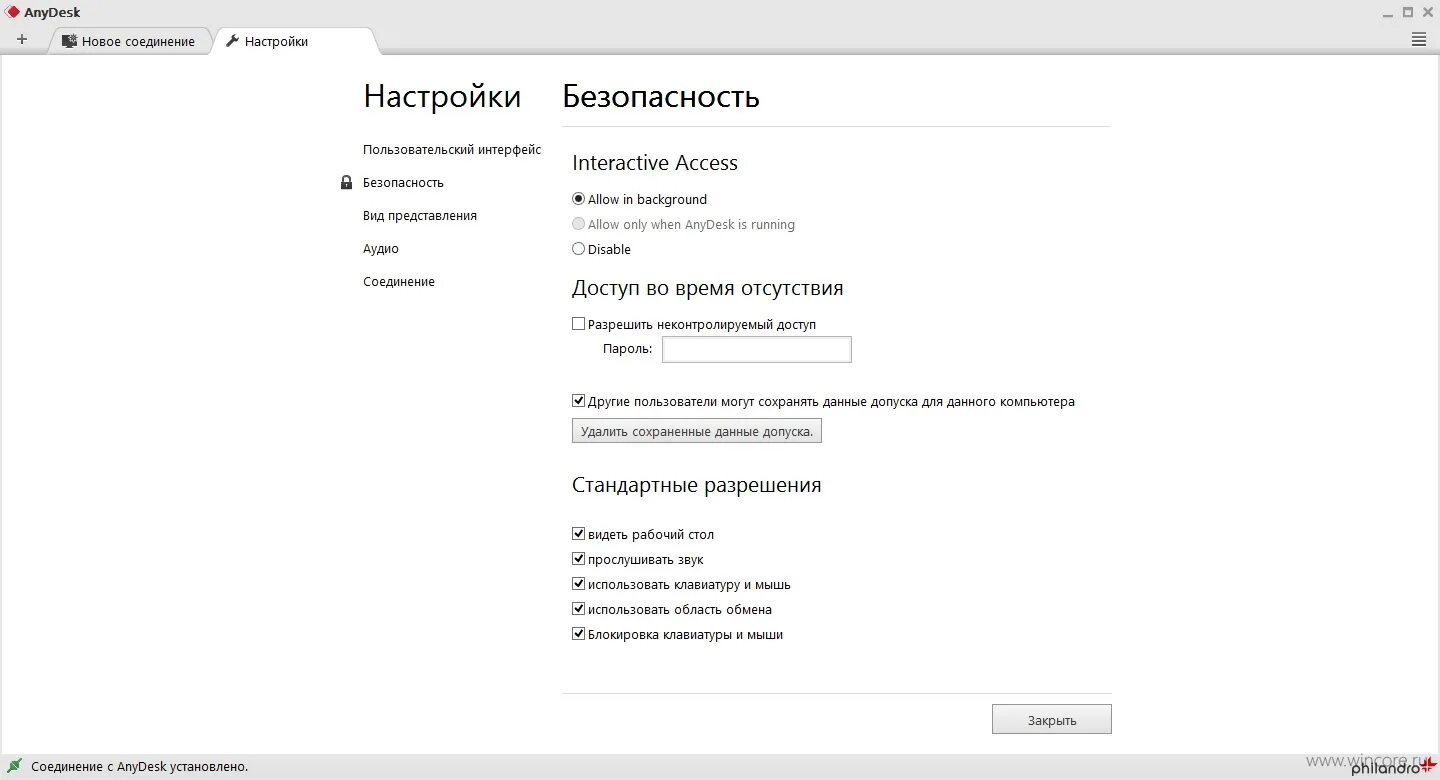Toggle использовать область обмена permission
The height and width of the screenshot is (780, 1440).
tap(578, 608)
